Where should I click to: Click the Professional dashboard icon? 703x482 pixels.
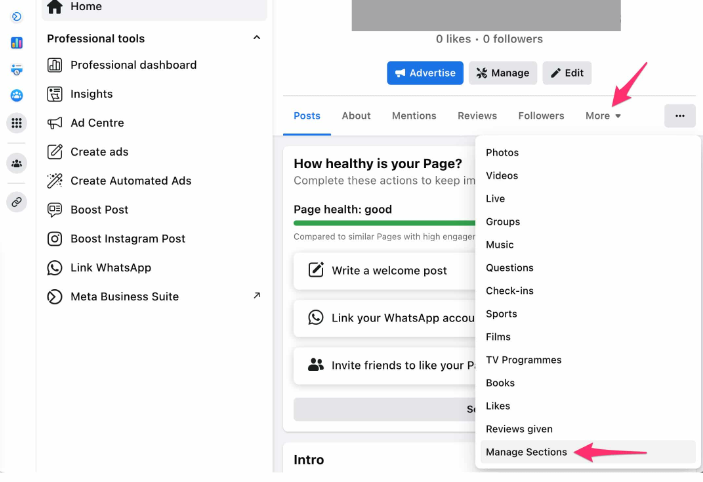(55, 65)
